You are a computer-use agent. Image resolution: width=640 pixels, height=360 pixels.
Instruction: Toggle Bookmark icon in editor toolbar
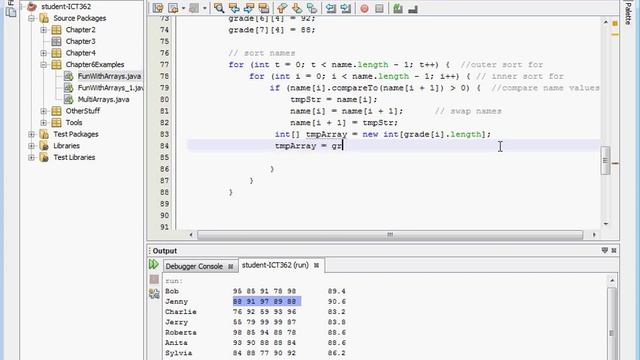(x=312, y=8)
